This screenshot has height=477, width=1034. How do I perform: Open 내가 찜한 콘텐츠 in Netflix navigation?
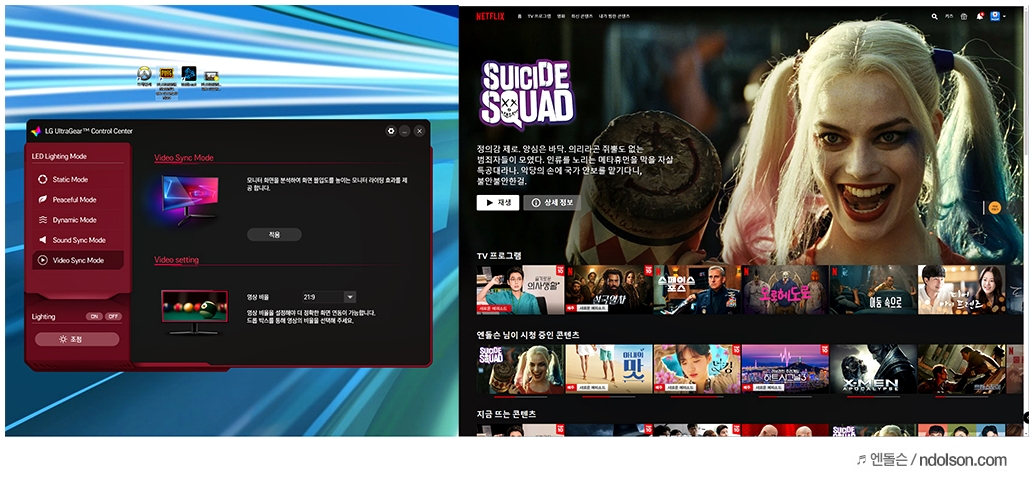(614, 16)
